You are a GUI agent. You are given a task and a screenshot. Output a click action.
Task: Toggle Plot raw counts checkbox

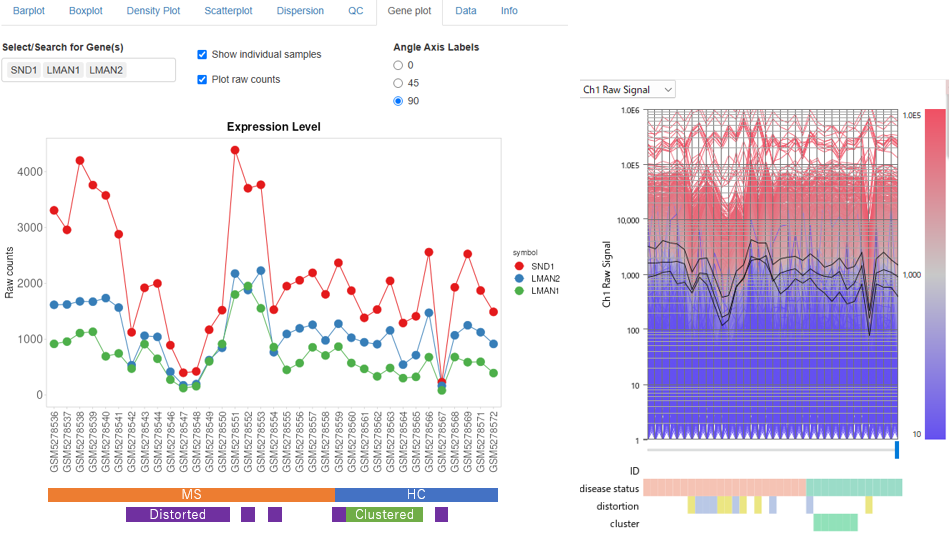tap(202, 79)
